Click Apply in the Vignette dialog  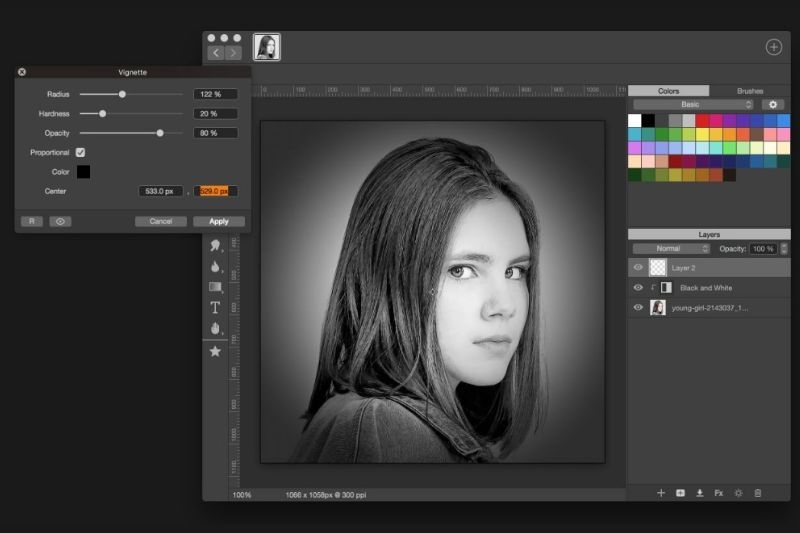tap(219, 221)
